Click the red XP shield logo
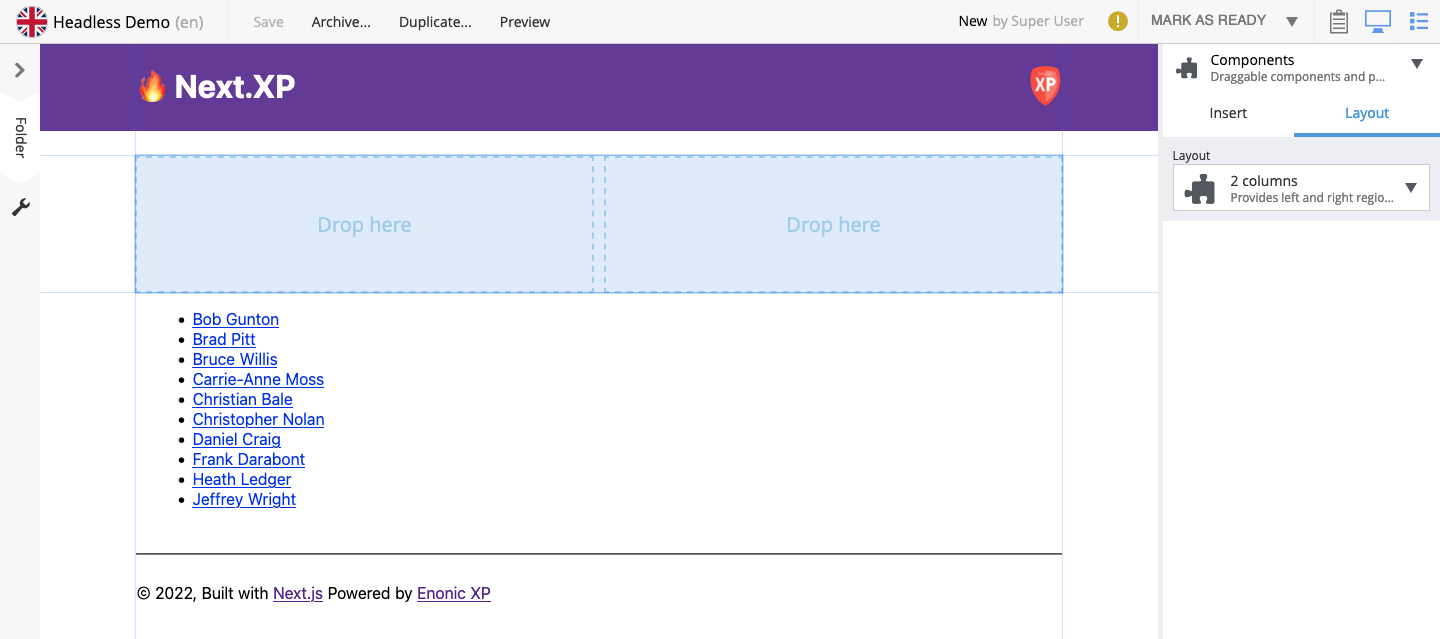The image size is (1440, 639). coord(1045,86)
